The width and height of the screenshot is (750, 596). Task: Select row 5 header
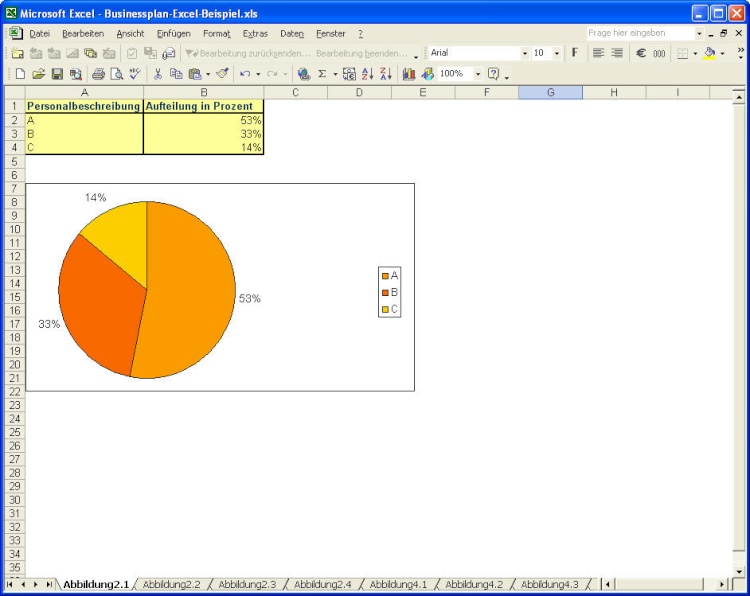[x=14, y=162]
